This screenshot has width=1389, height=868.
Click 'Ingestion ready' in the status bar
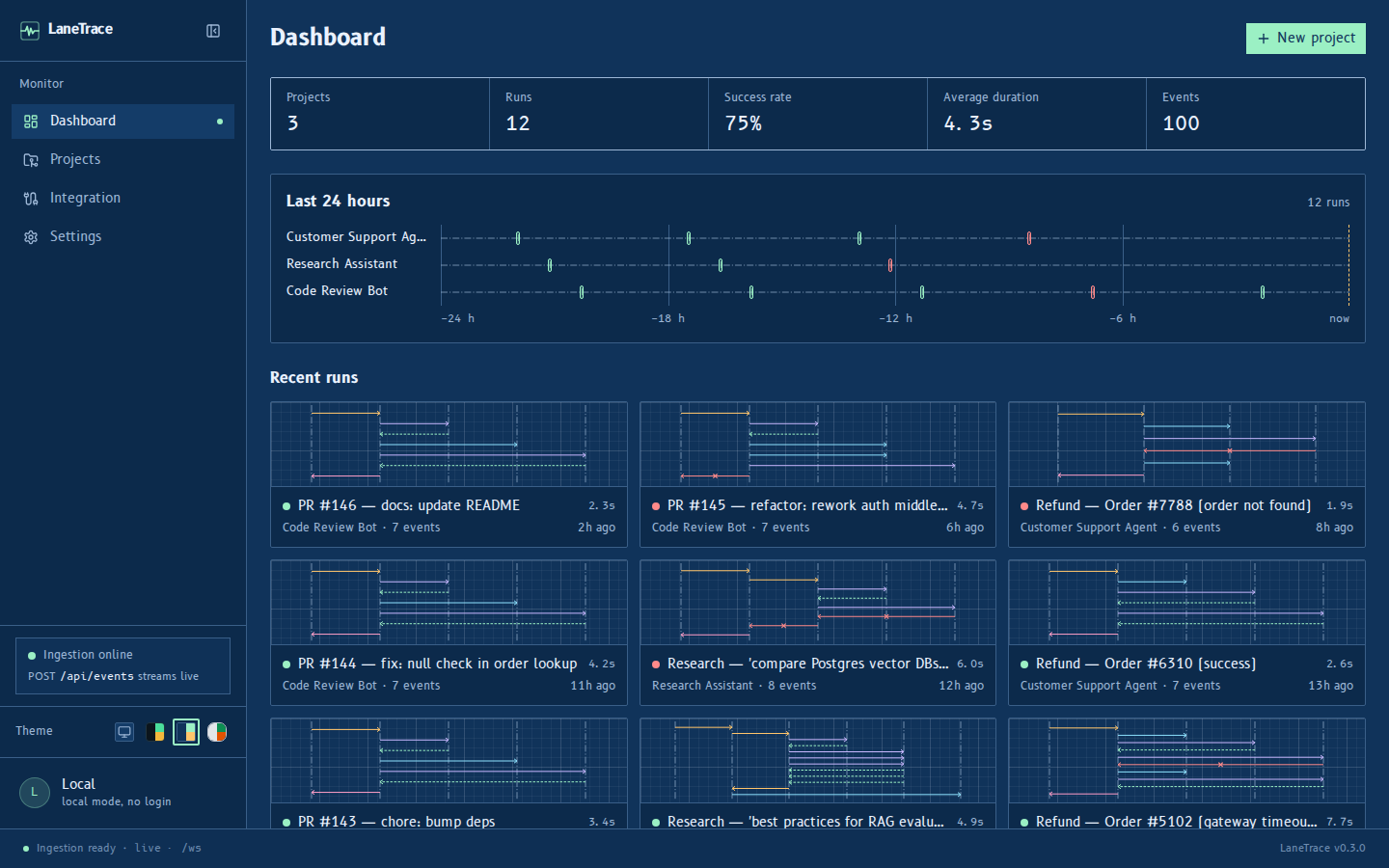76,849
